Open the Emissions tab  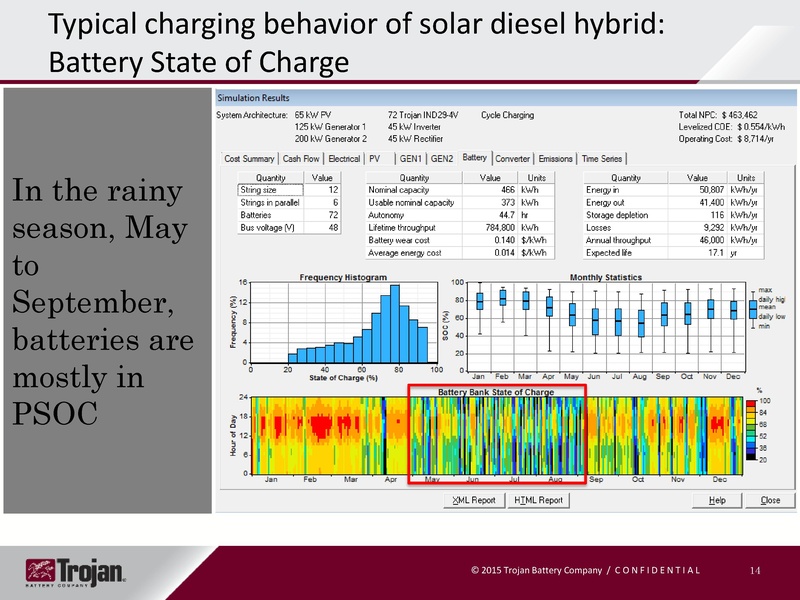[x=555, y=159]
